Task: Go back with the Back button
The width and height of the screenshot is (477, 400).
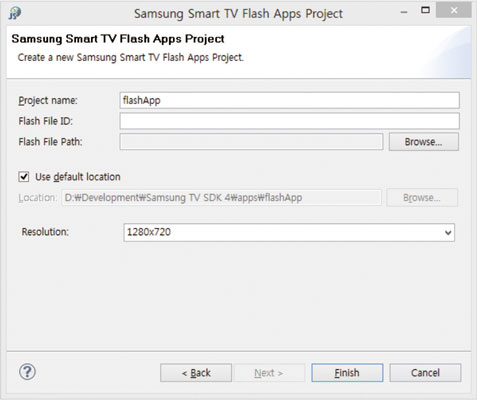Action: (196, 373)
